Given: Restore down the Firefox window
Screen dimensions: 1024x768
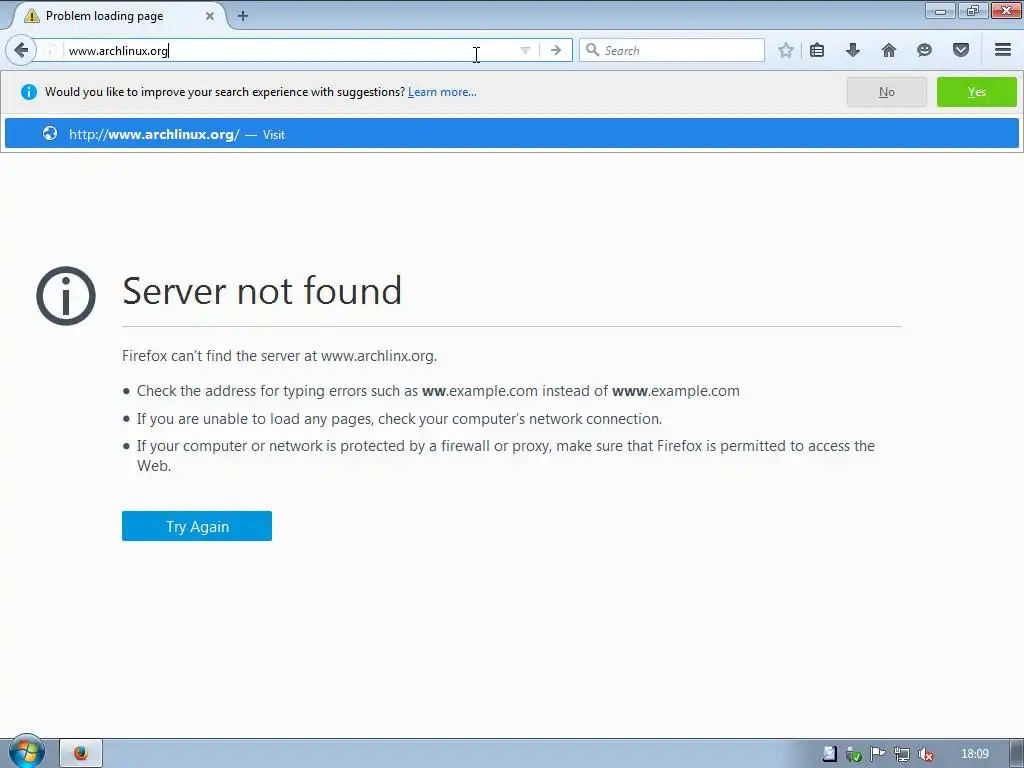Looking at the screenshot, I should pyautogui.click(x=972, y=10).
